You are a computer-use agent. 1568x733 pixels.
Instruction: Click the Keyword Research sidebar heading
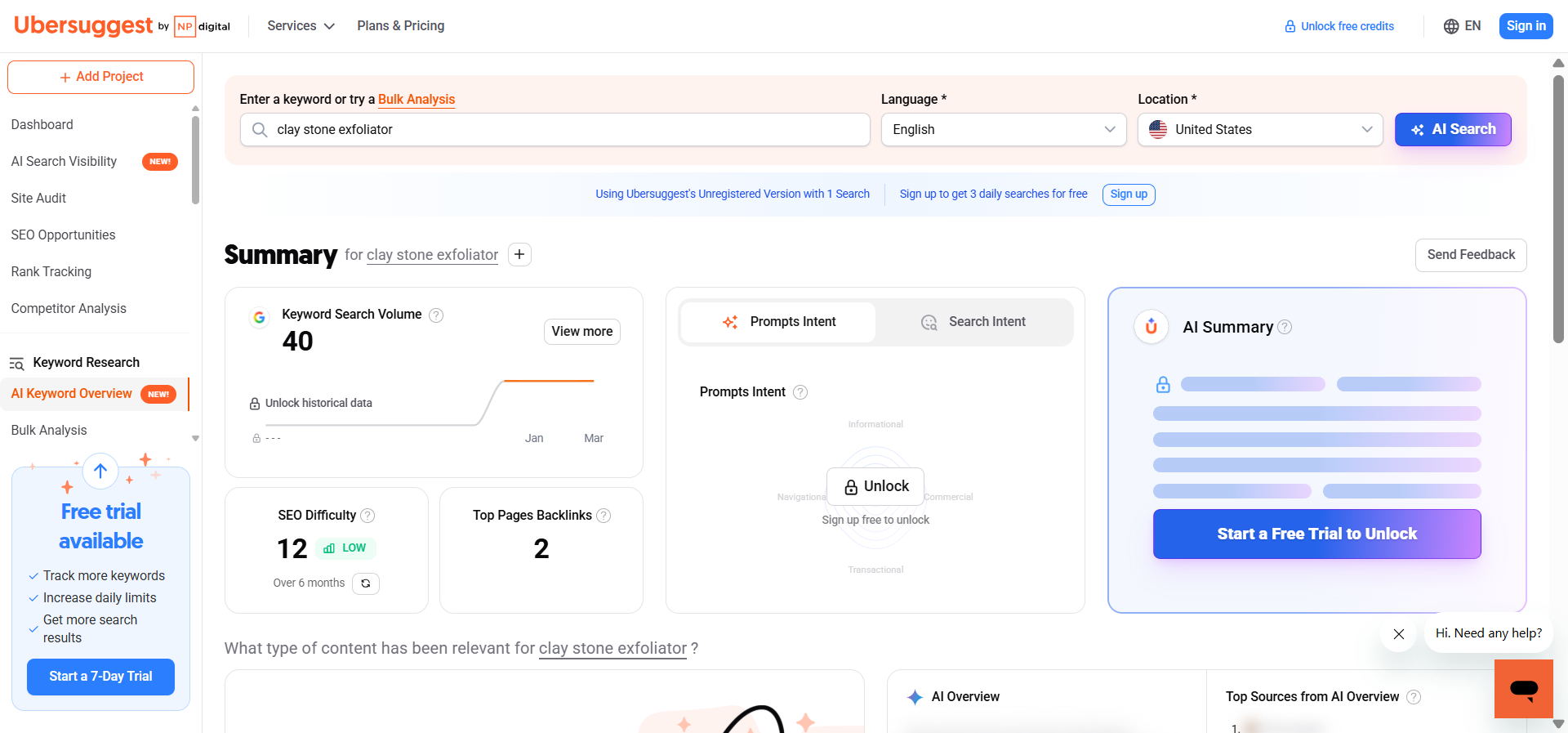point(86,363)
